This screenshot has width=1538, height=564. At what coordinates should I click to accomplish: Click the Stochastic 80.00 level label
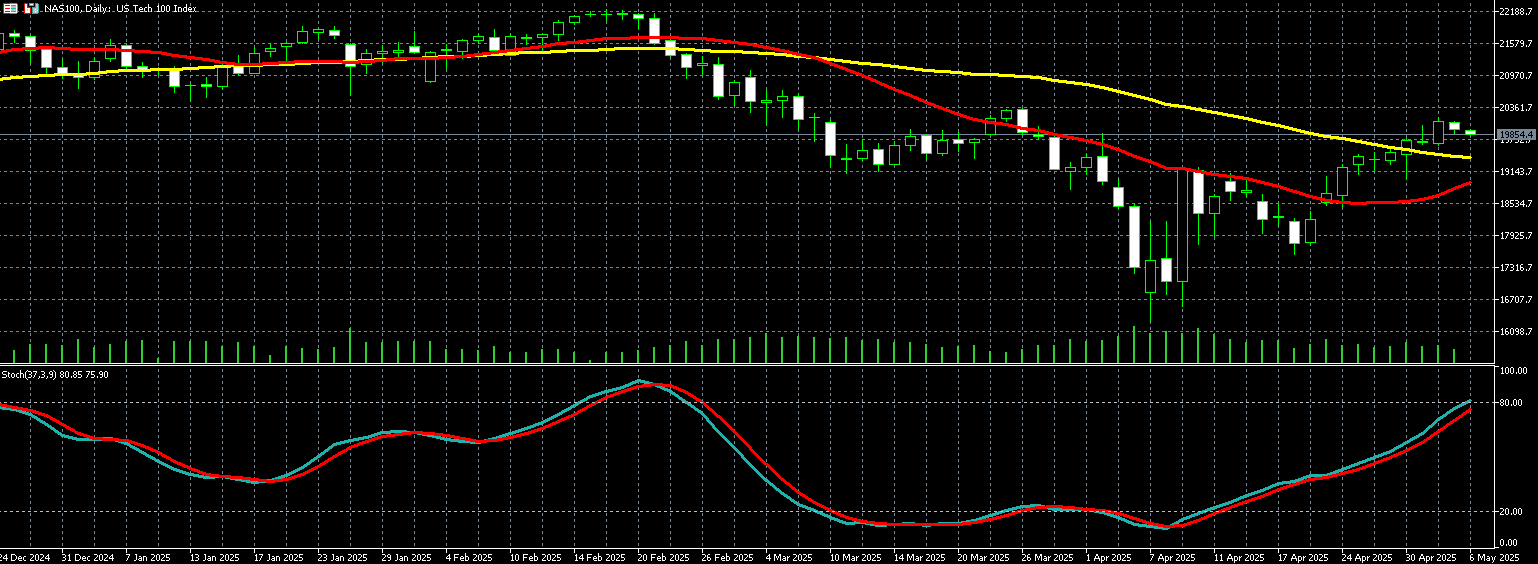(1512, 403)
